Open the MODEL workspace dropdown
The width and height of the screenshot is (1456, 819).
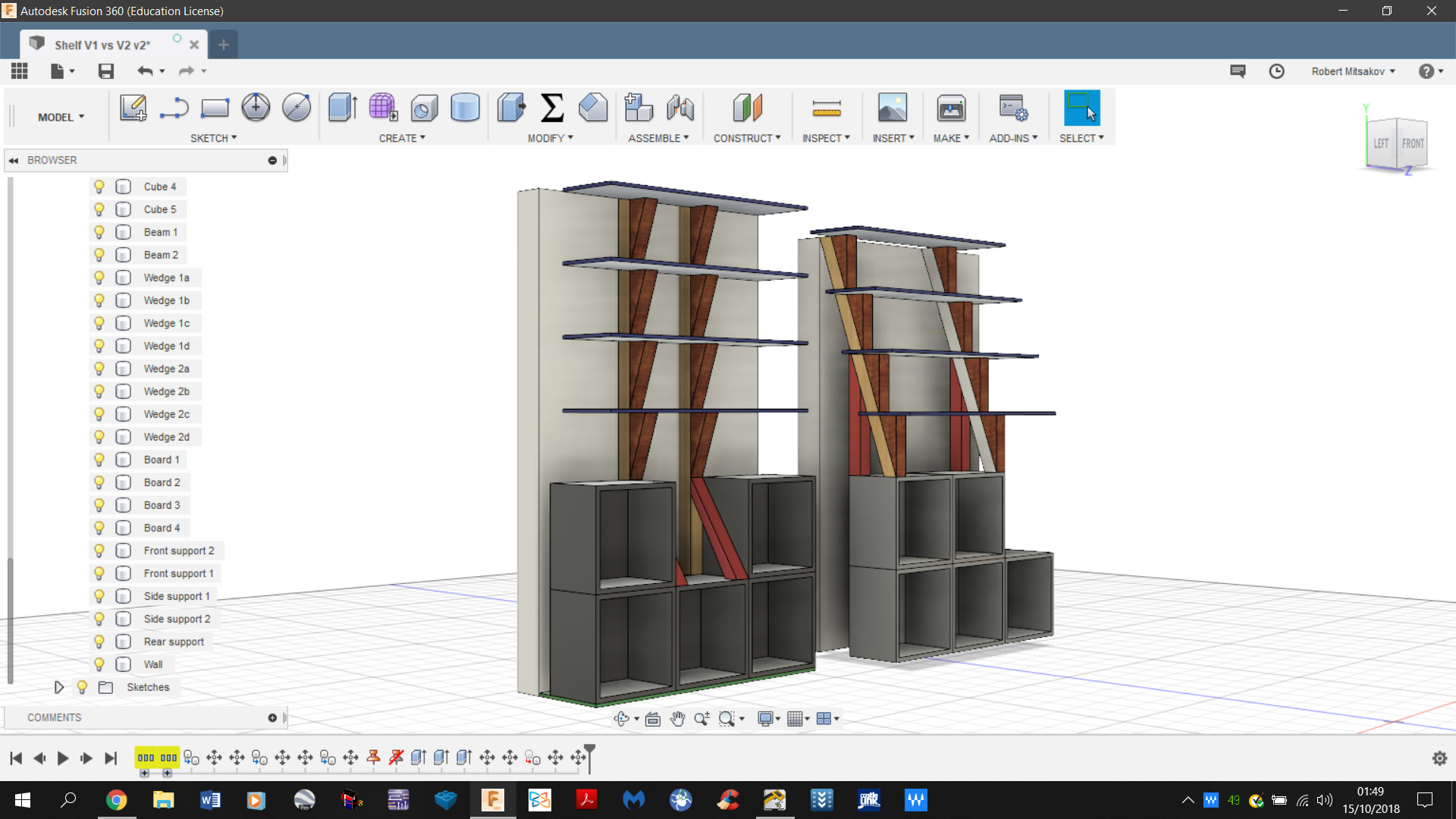tap(61, 118)
